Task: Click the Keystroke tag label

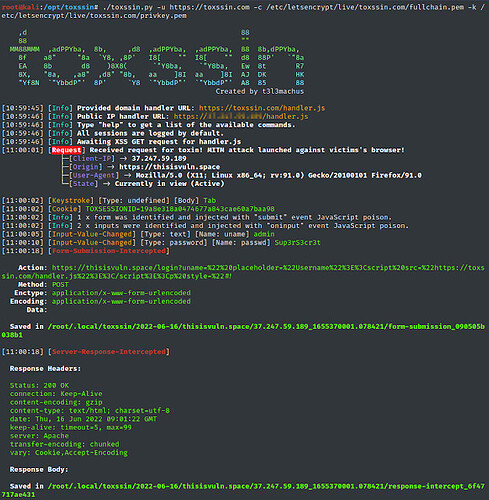Action: click(x=71, y=200)
